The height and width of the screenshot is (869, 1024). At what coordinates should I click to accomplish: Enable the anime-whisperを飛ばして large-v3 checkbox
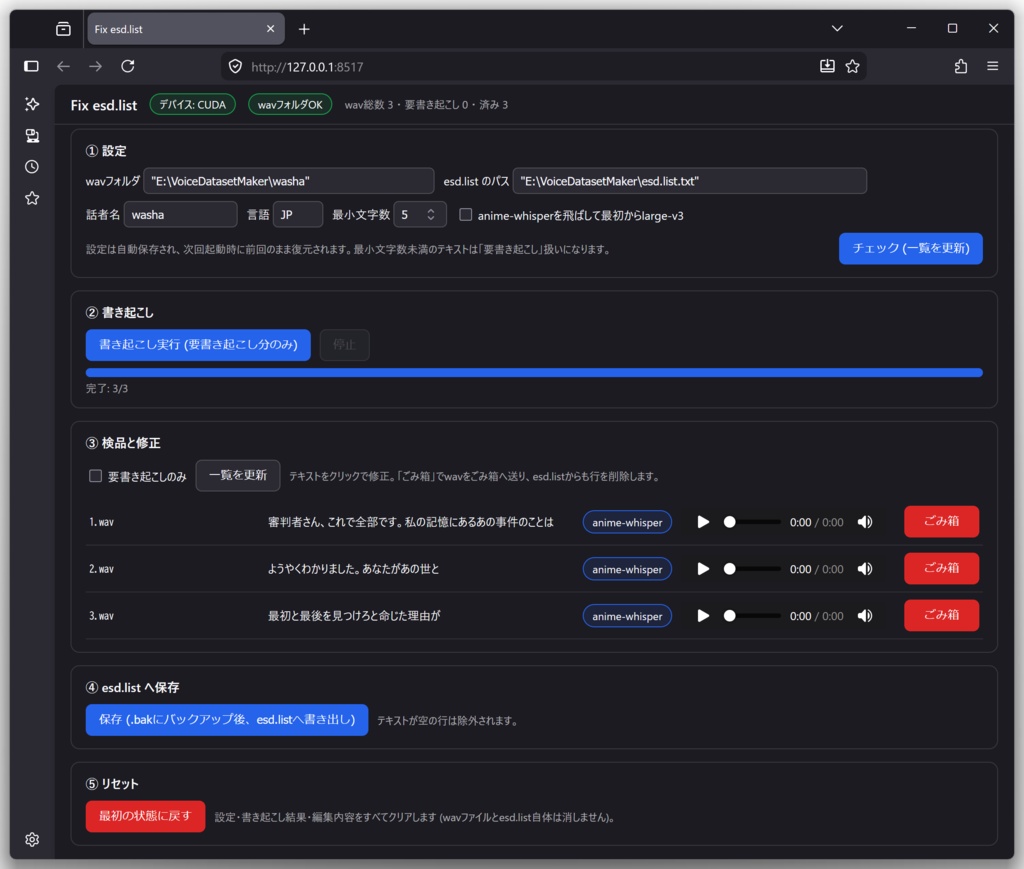click(x=466, y=215)
